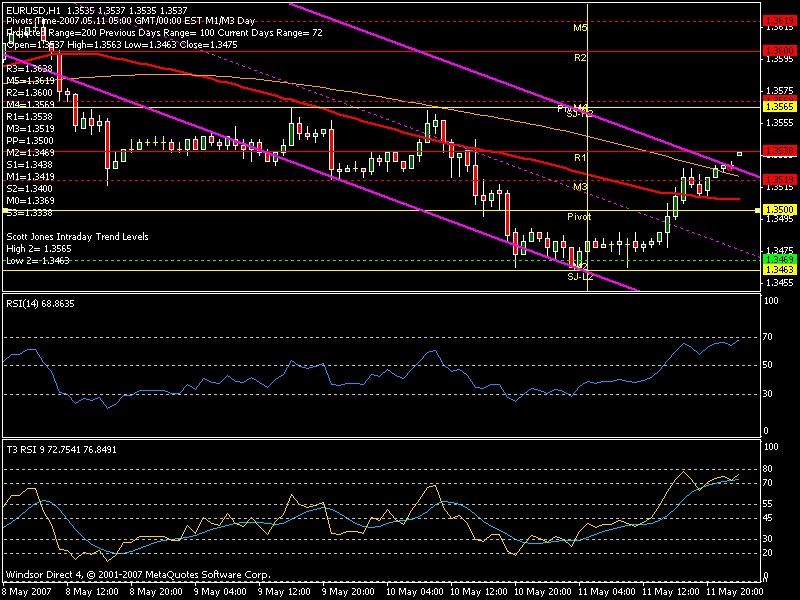The width and height of the screenshot is (800, 600).
Task: Click the Scott Jones Intraday Trend Levels text
Action: (x=77, y=237)
